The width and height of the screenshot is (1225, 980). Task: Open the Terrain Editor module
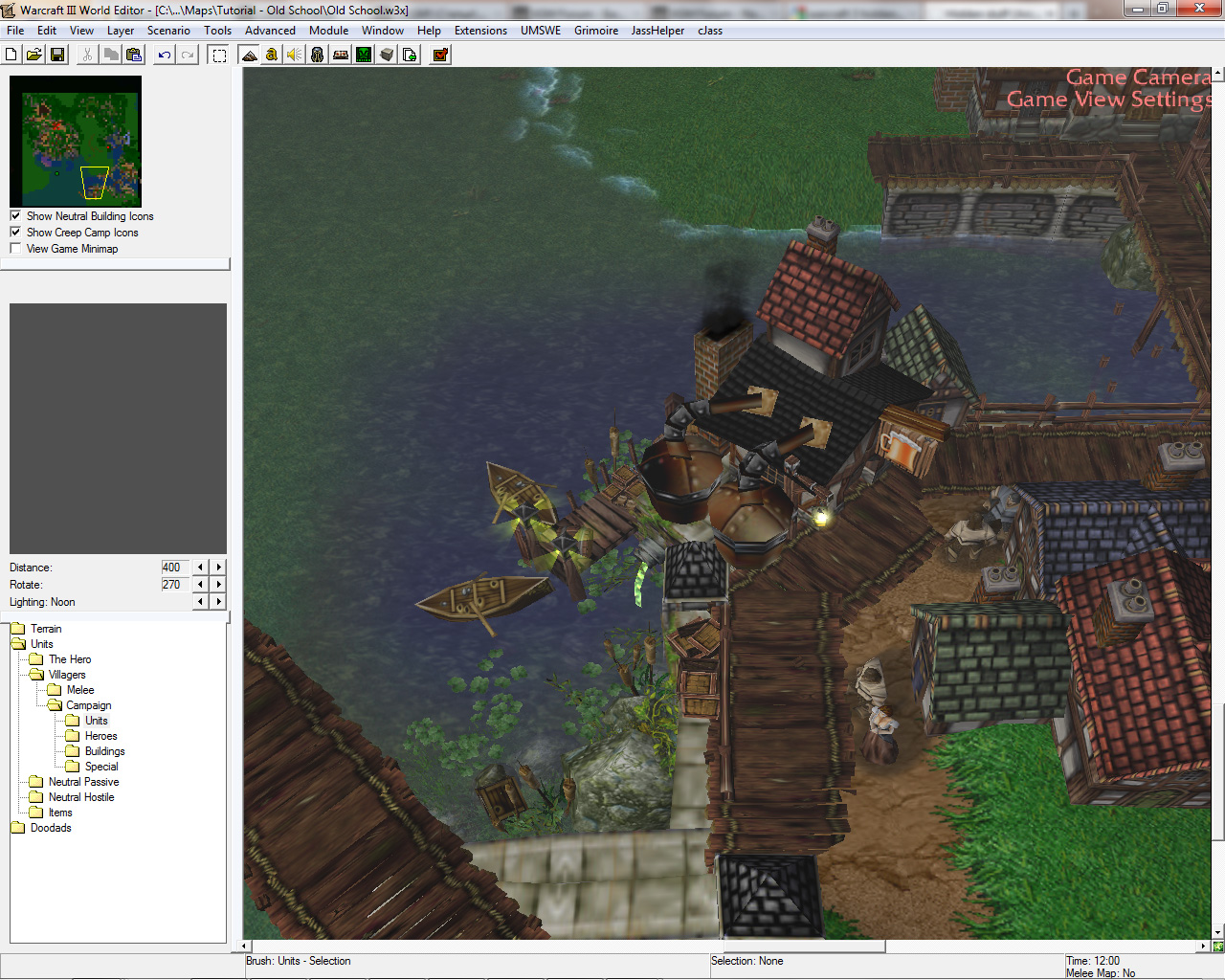249,55
